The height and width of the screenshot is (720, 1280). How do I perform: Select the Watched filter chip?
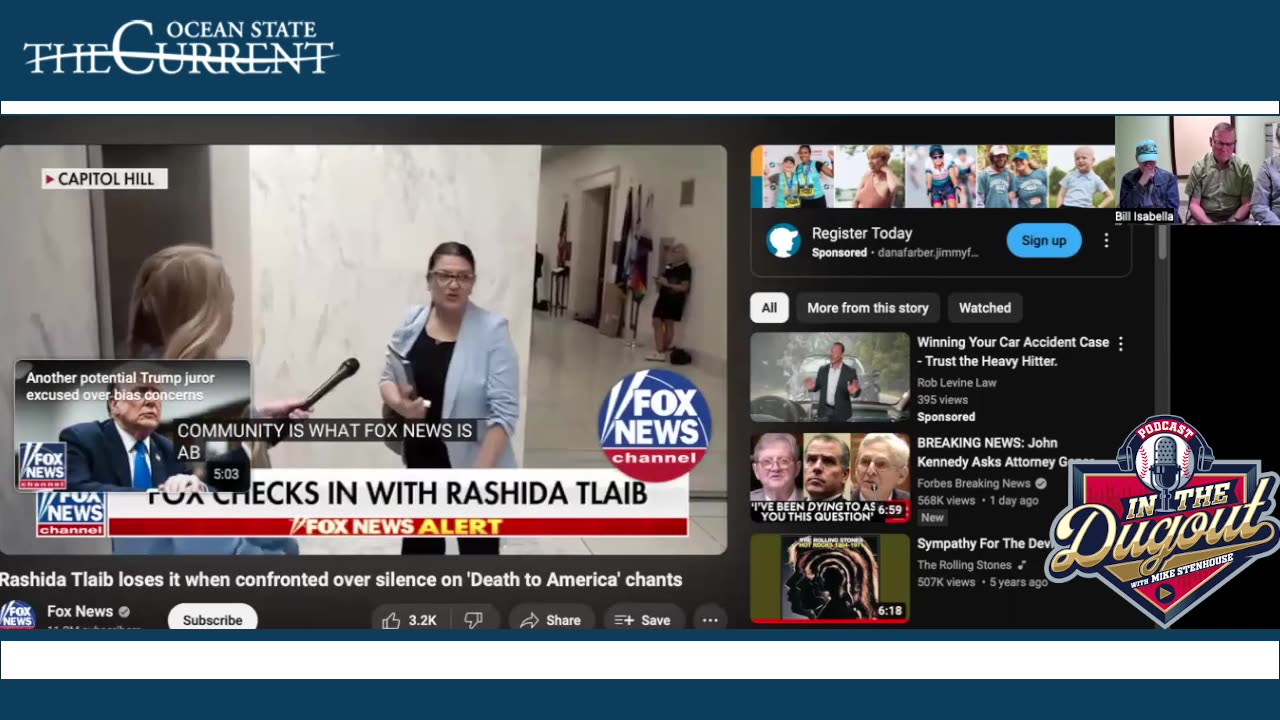[x=985, y=308]
